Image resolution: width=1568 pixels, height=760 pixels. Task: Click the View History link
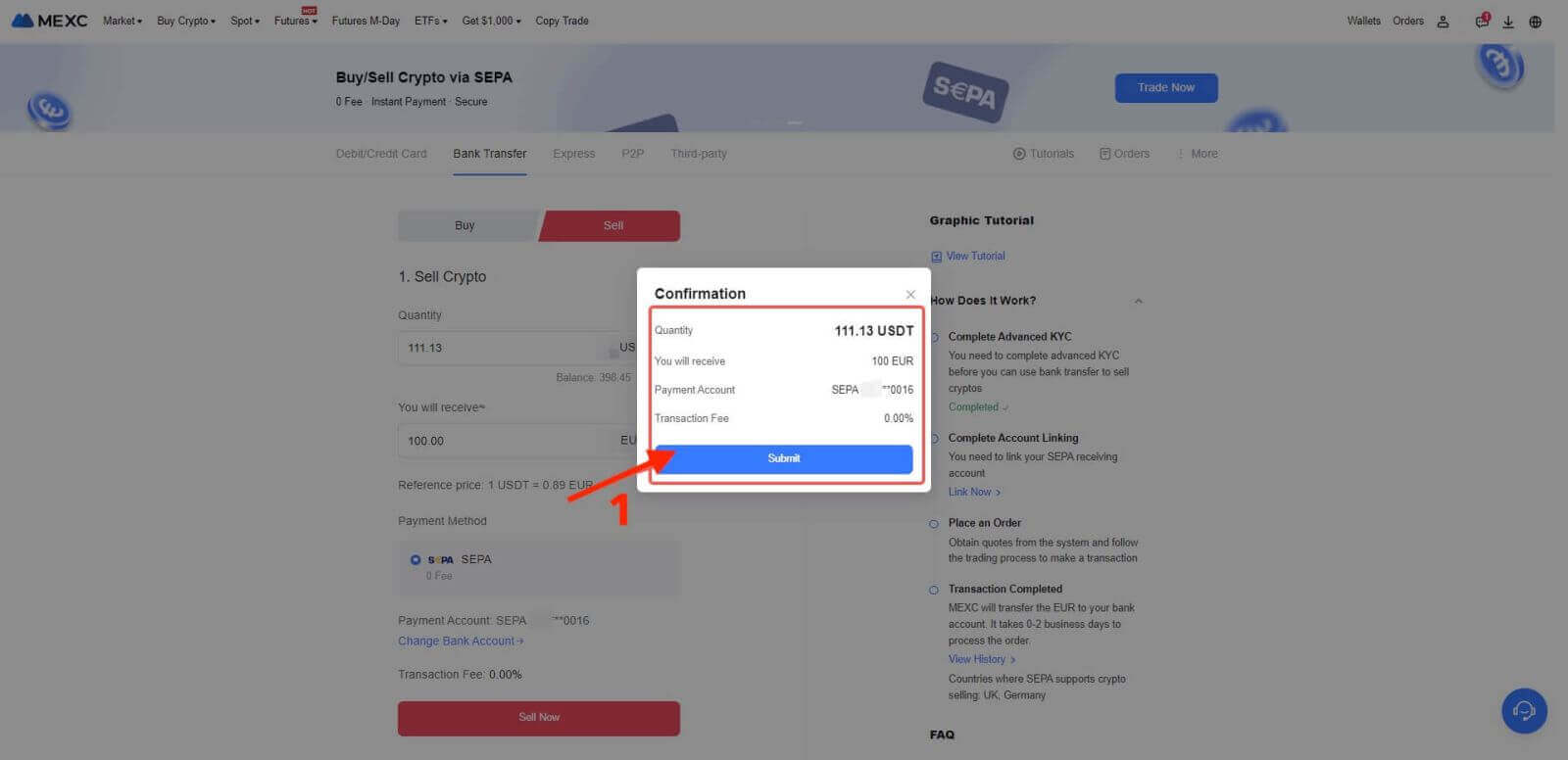point(982,660)
